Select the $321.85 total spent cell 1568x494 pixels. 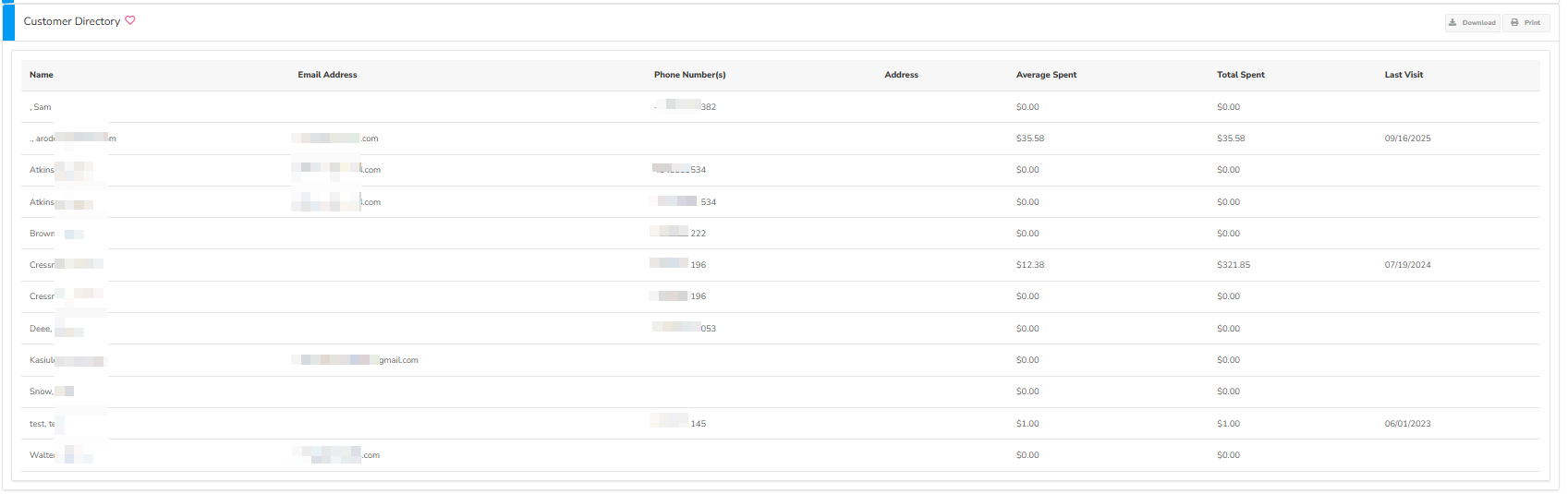pyautogui.click(x=1233, y=265)
